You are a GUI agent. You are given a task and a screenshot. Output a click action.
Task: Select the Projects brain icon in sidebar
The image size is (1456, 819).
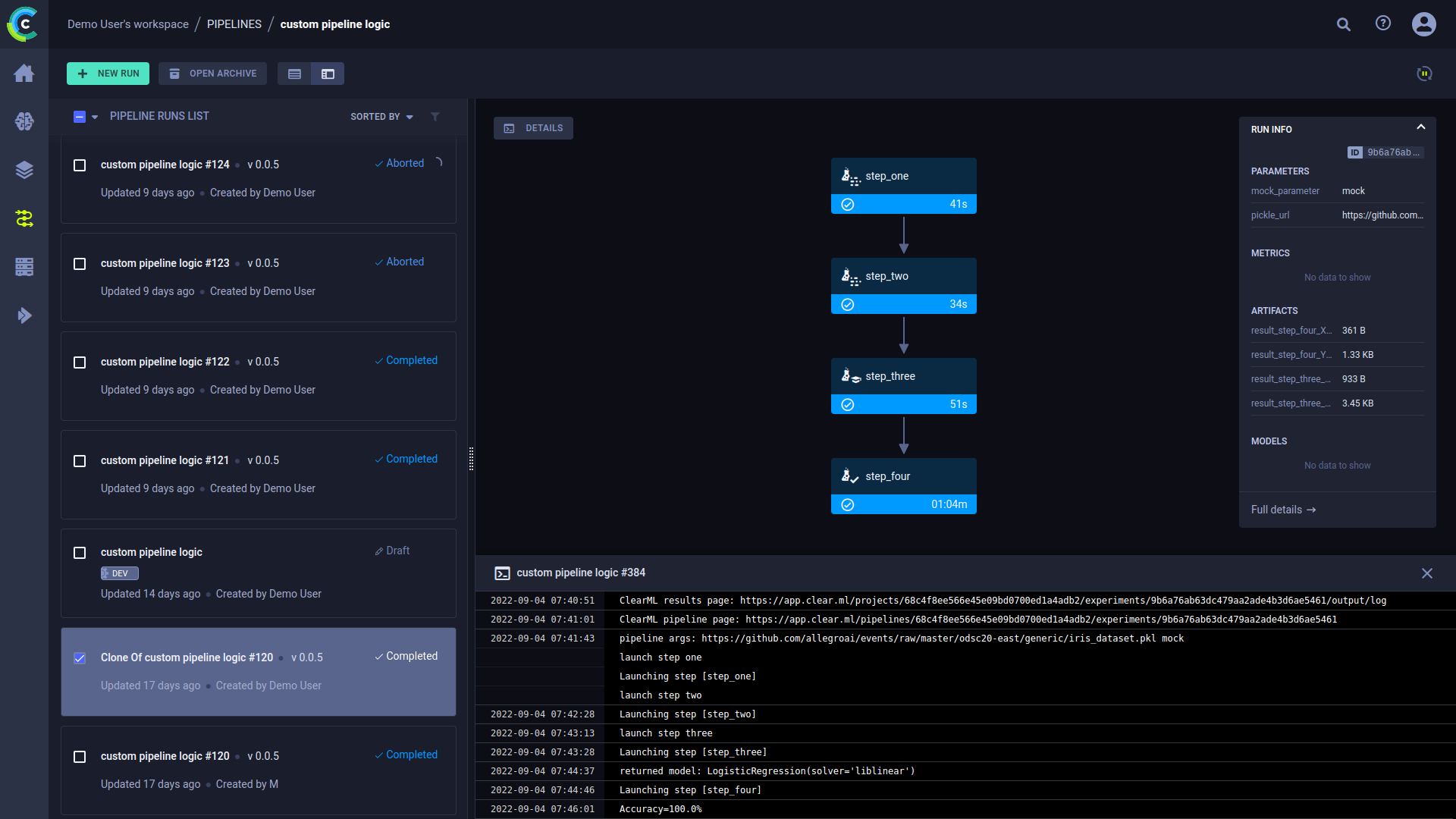(x=24, y=121)
